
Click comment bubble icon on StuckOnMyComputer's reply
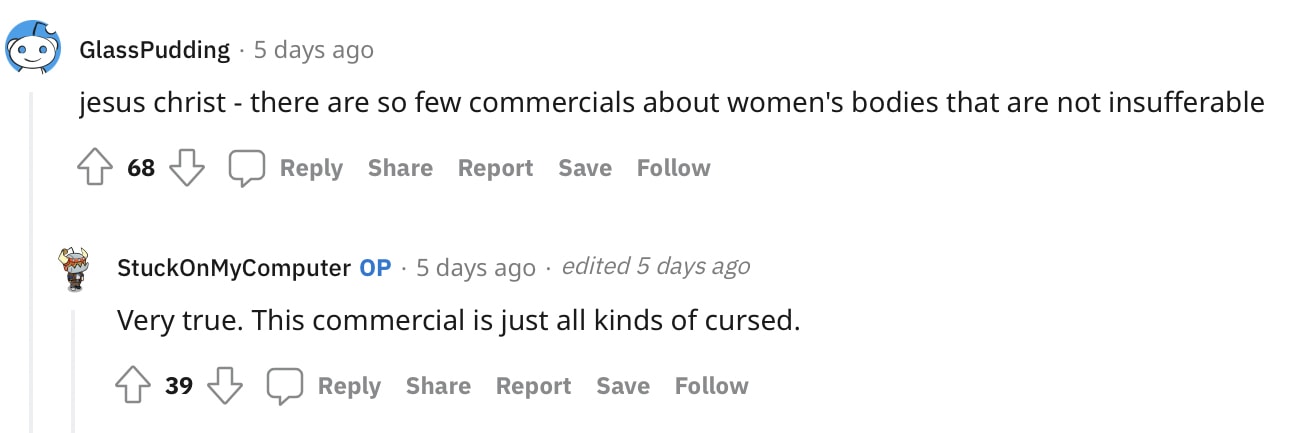[x=284, y=386]
